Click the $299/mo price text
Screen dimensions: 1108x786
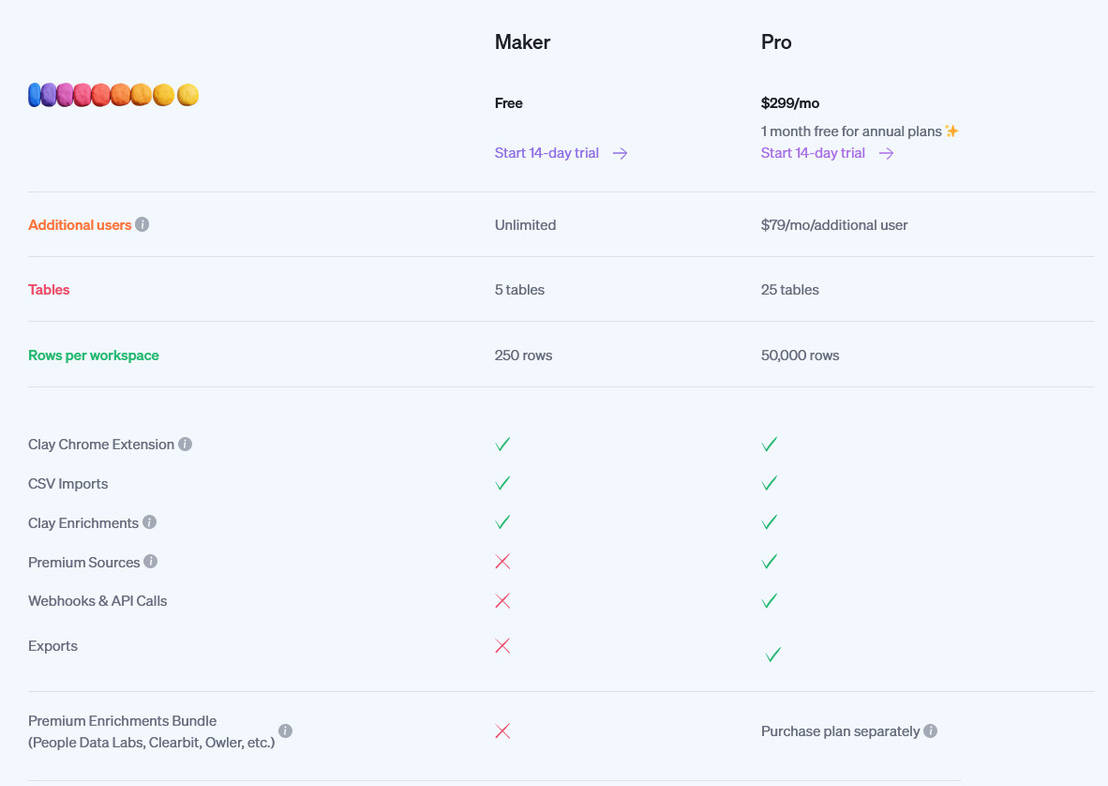pyautogui.click(x=789, y=103)
